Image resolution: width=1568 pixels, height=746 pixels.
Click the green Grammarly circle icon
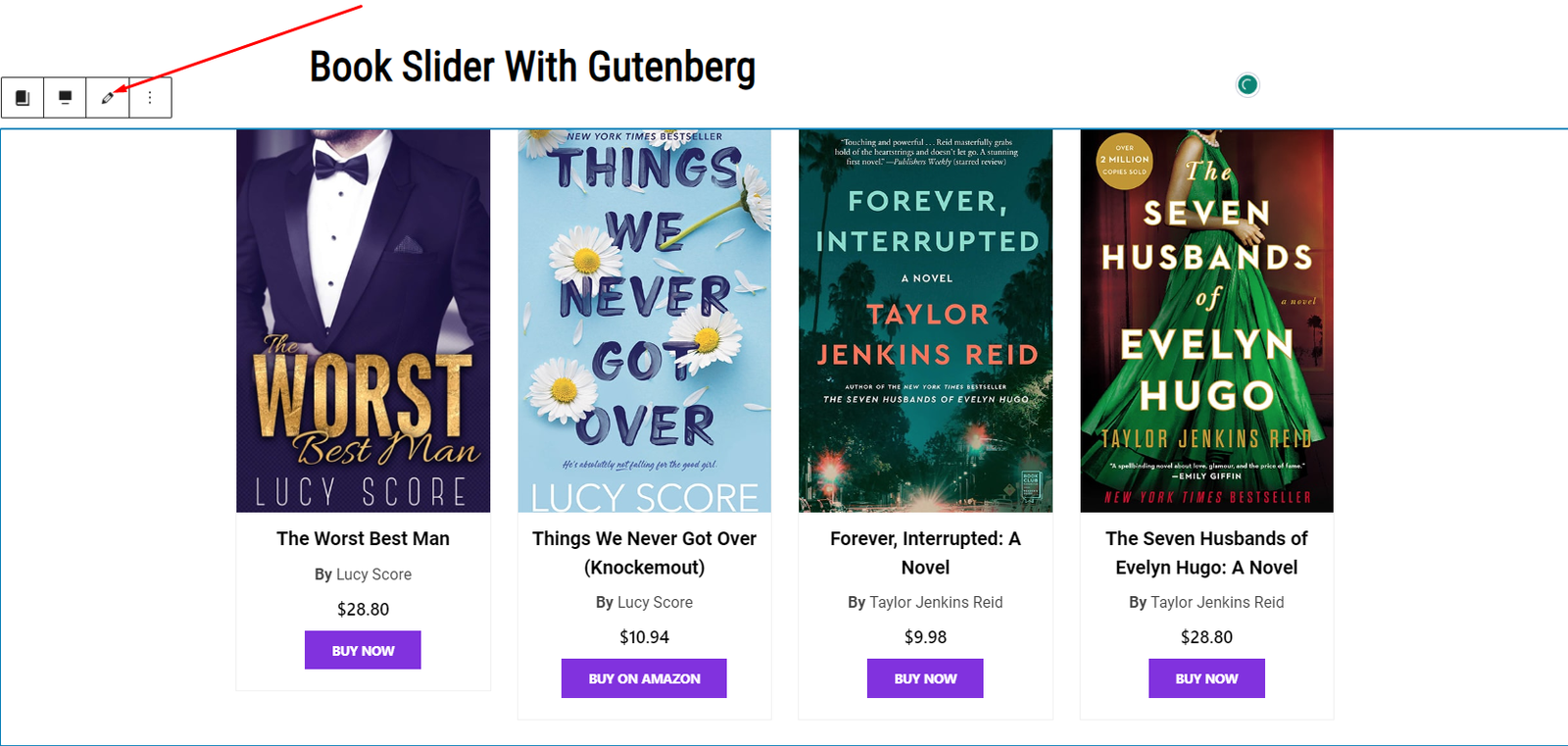click(1248, 85)
